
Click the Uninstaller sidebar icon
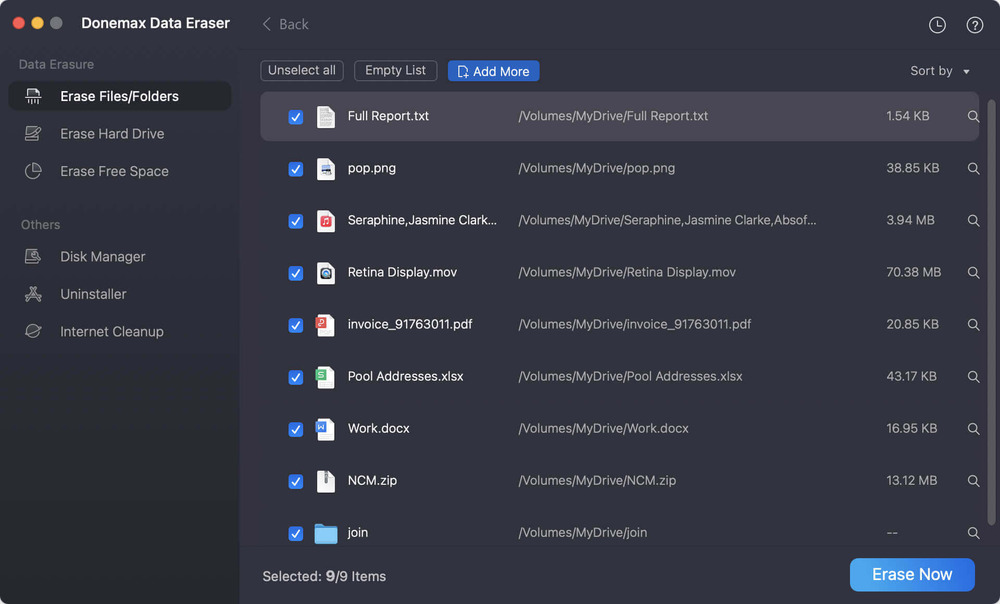(33, 294)
